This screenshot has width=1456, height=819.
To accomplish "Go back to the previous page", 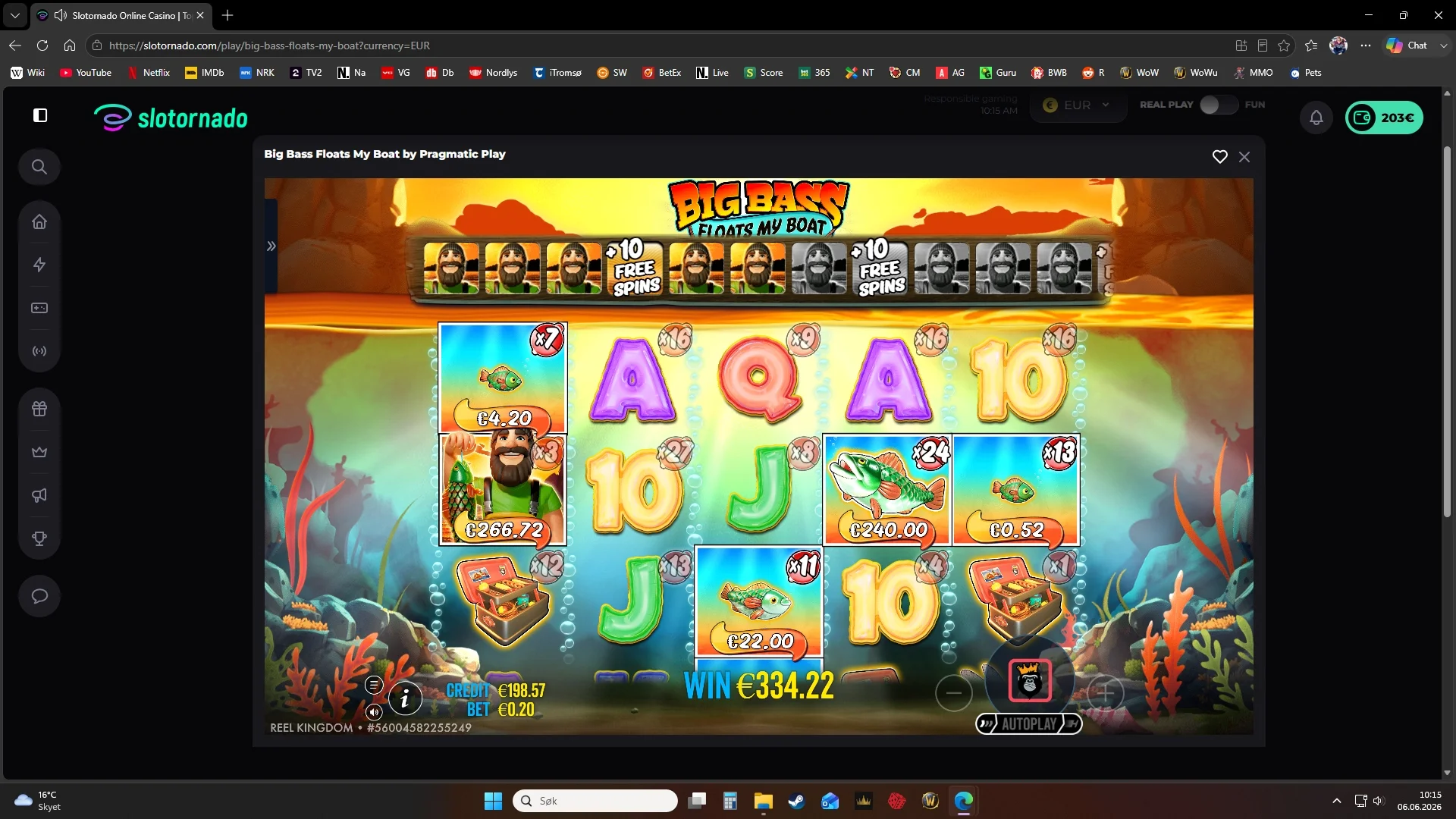I will point(15,45).
